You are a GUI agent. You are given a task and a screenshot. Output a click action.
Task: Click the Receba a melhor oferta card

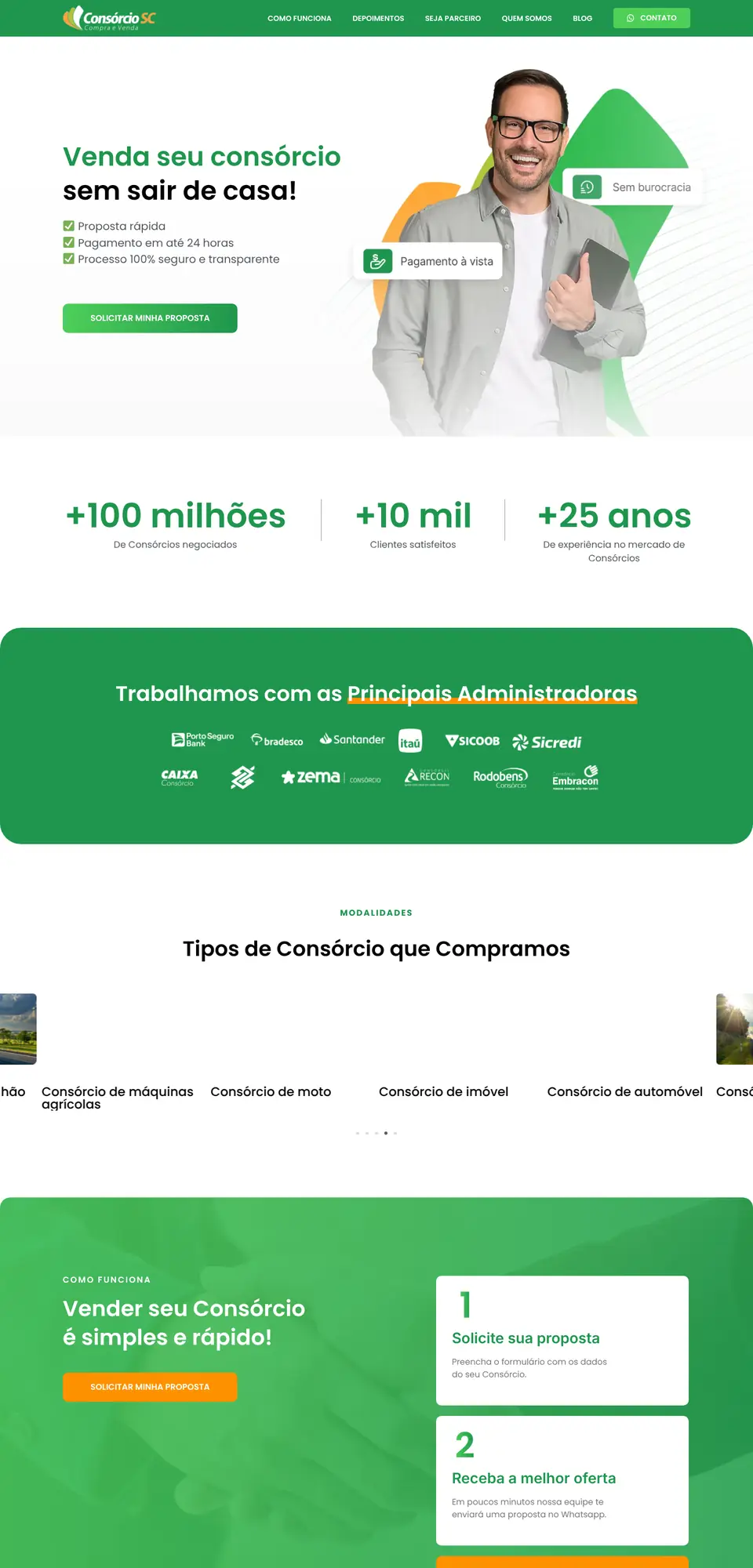562,1480
